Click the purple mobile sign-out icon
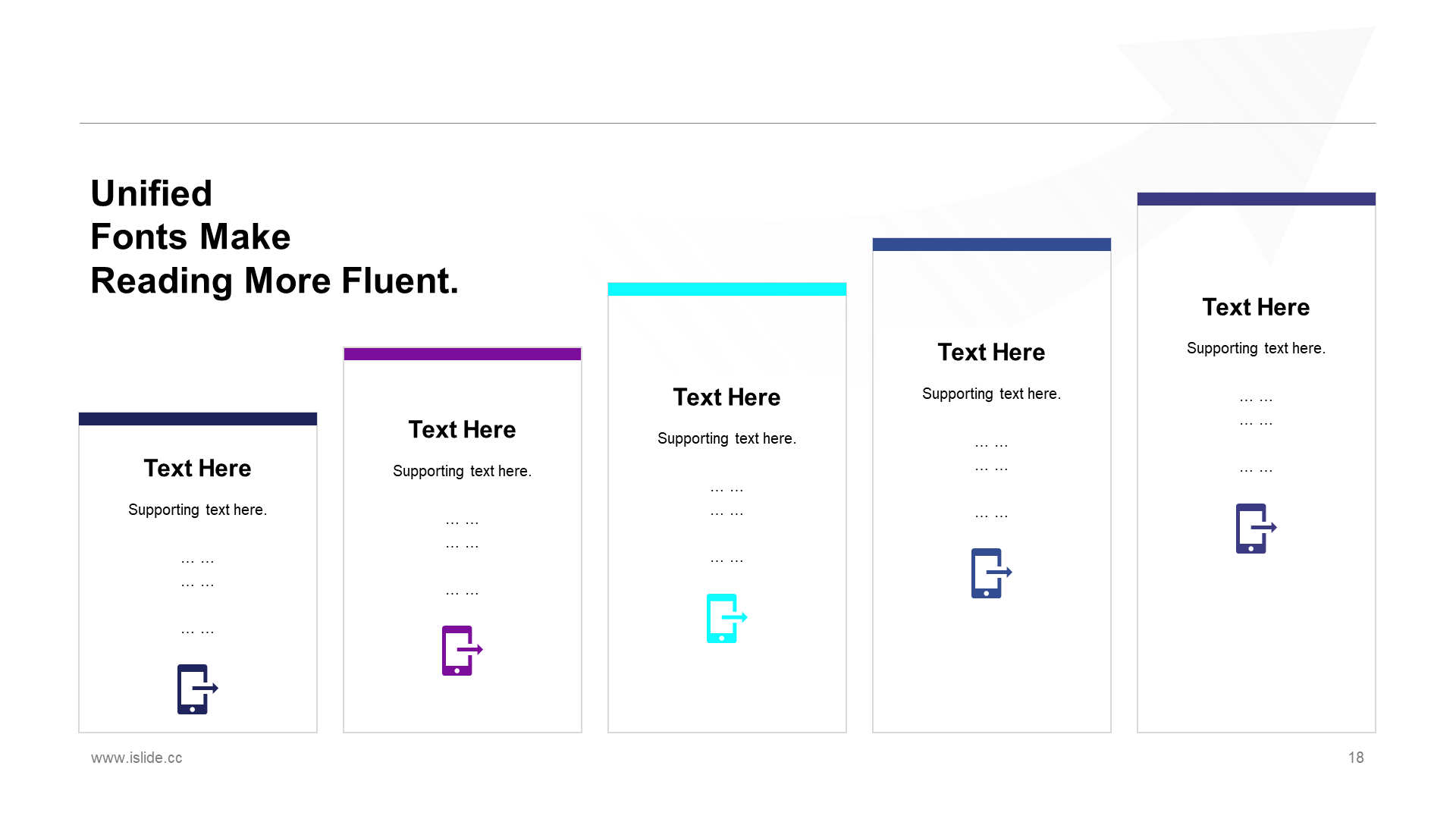This screenshot has width=1456, height=819. point(460,650)
